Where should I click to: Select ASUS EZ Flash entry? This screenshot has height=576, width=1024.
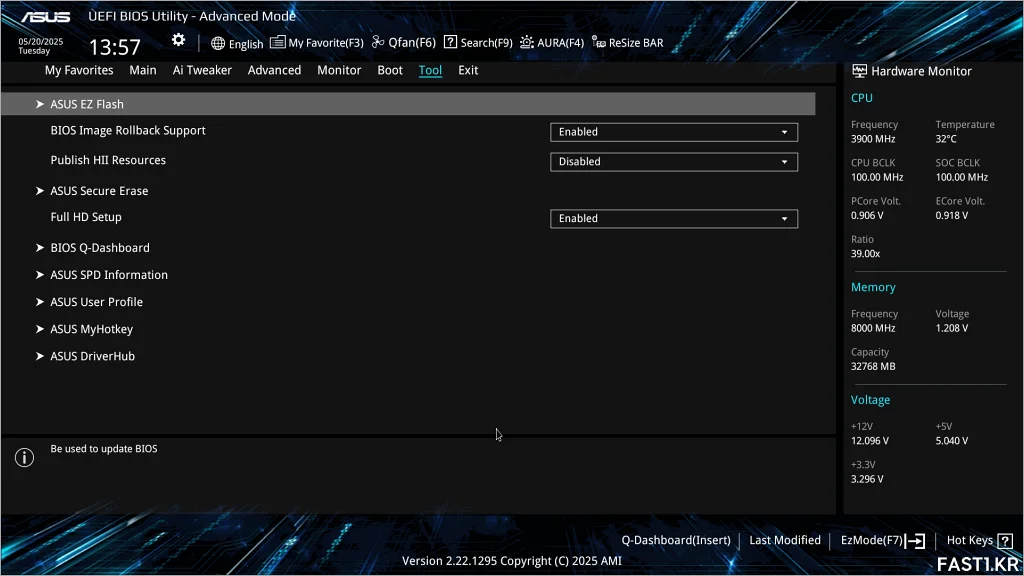click(x=408, y=104)
